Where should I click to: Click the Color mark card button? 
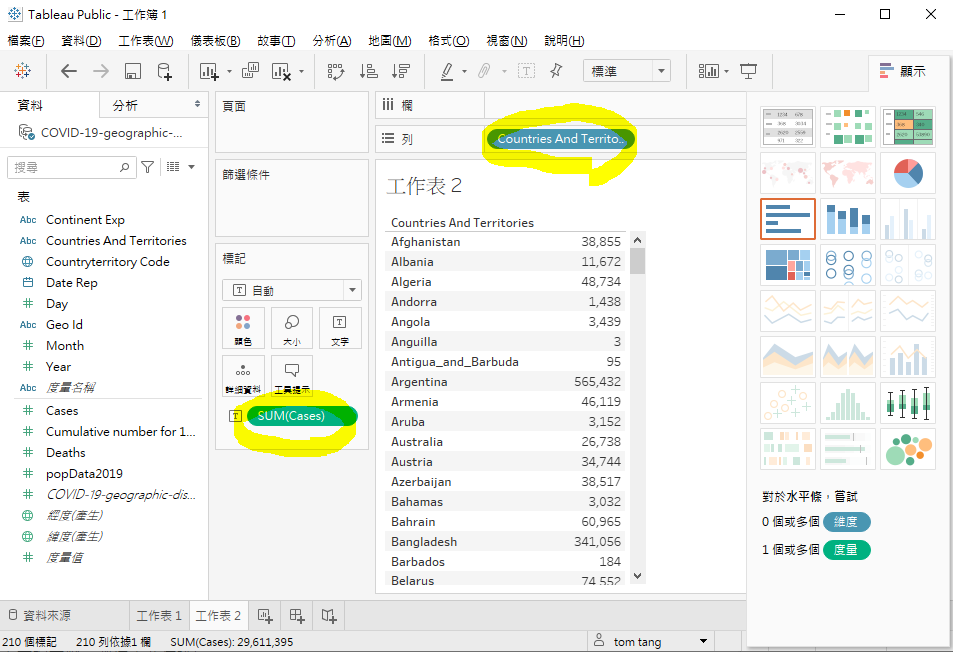tap(243, 328)
